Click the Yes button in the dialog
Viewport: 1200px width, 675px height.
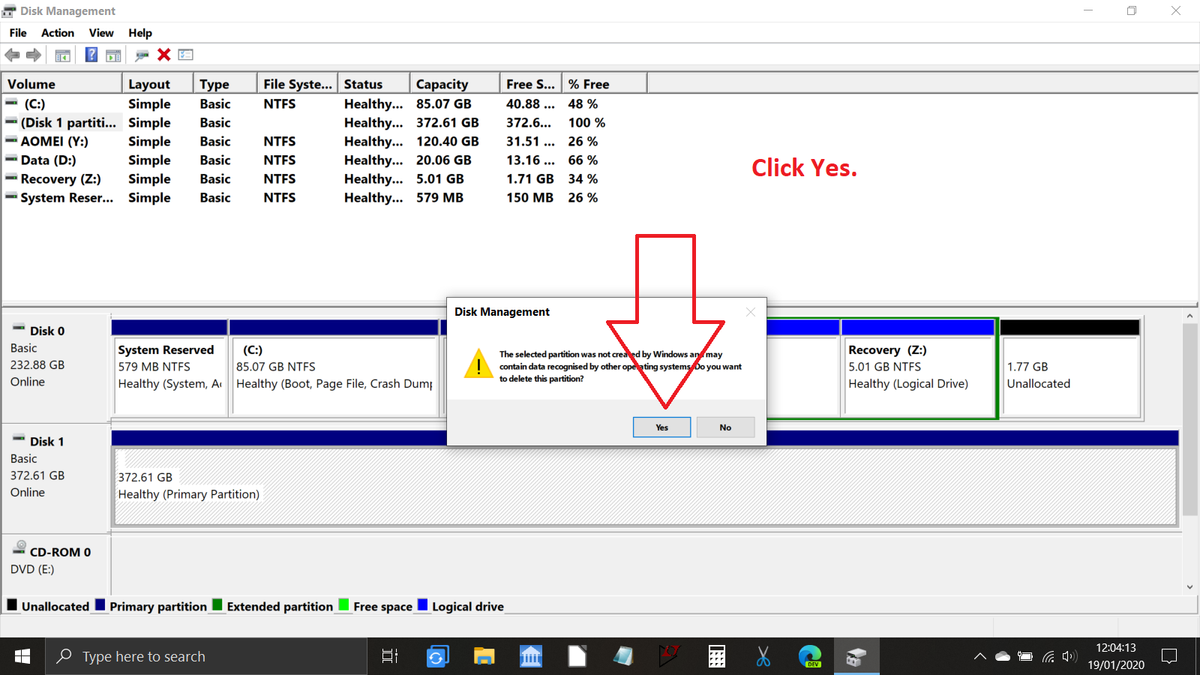tap(661, 427)
